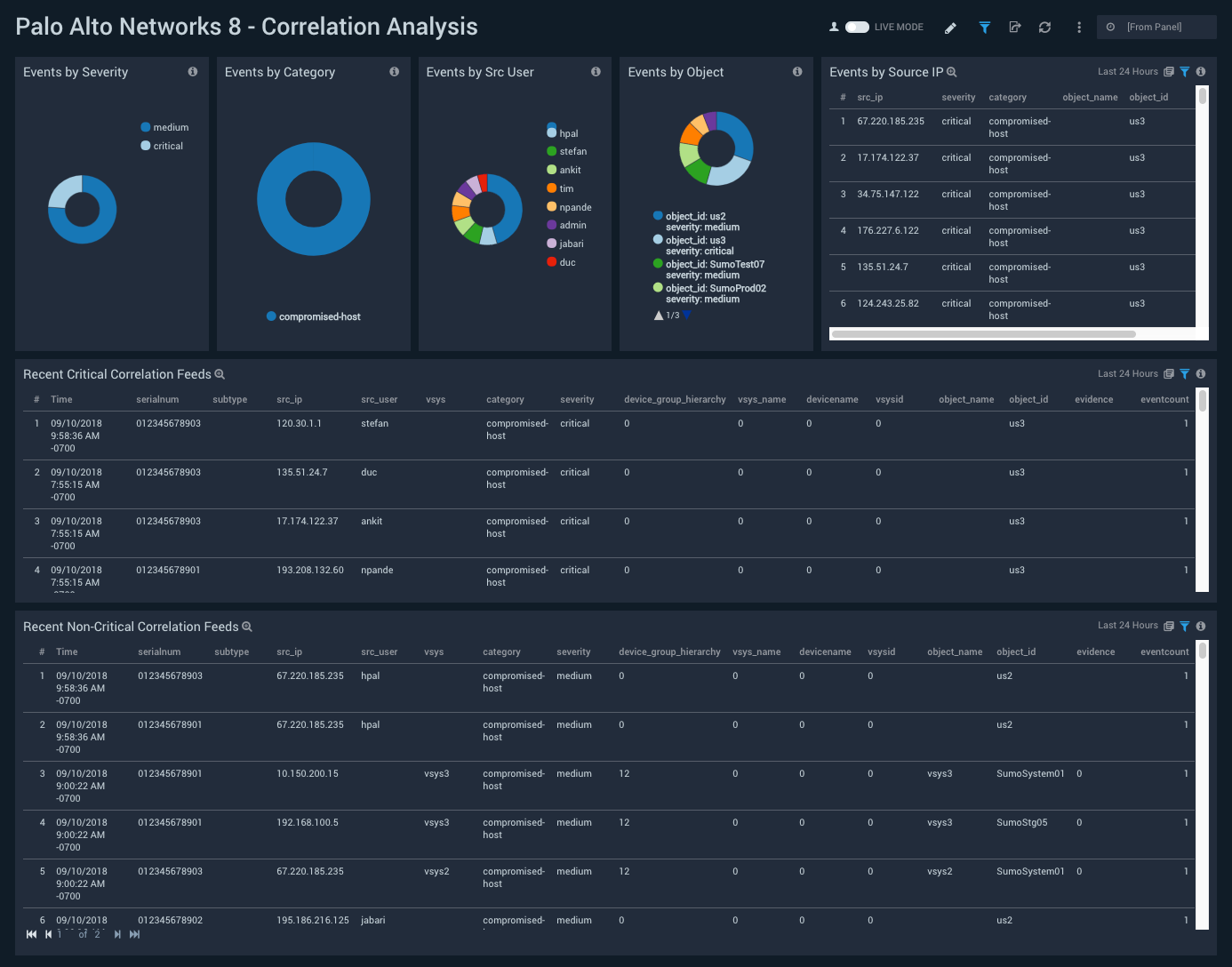Click the Events by Category panel title
Screen dimensions: 1232x967
click(280, 72)
